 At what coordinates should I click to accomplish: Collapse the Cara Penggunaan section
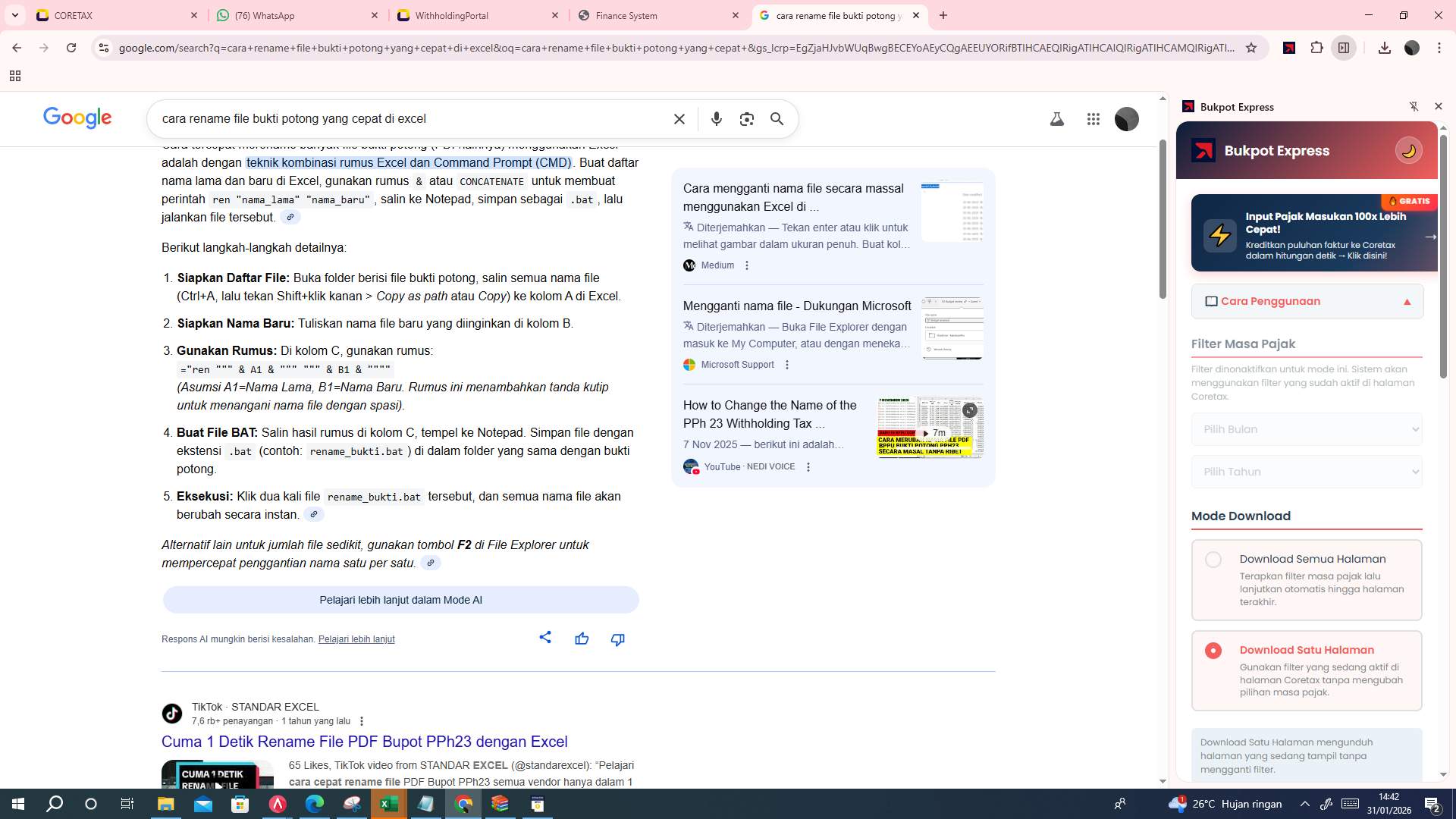[x=1407, y=301]
